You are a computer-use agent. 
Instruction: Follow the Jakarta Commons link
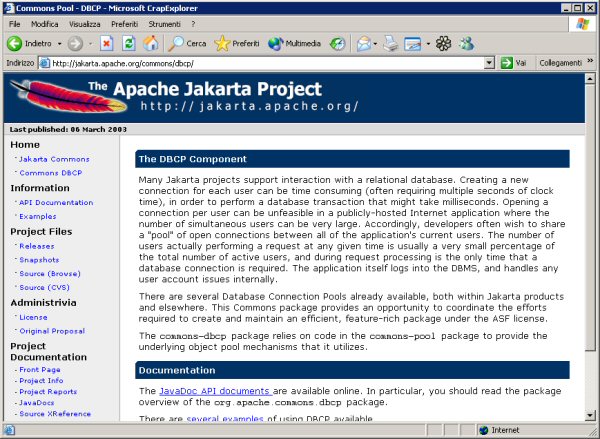[x=54, y=159]
